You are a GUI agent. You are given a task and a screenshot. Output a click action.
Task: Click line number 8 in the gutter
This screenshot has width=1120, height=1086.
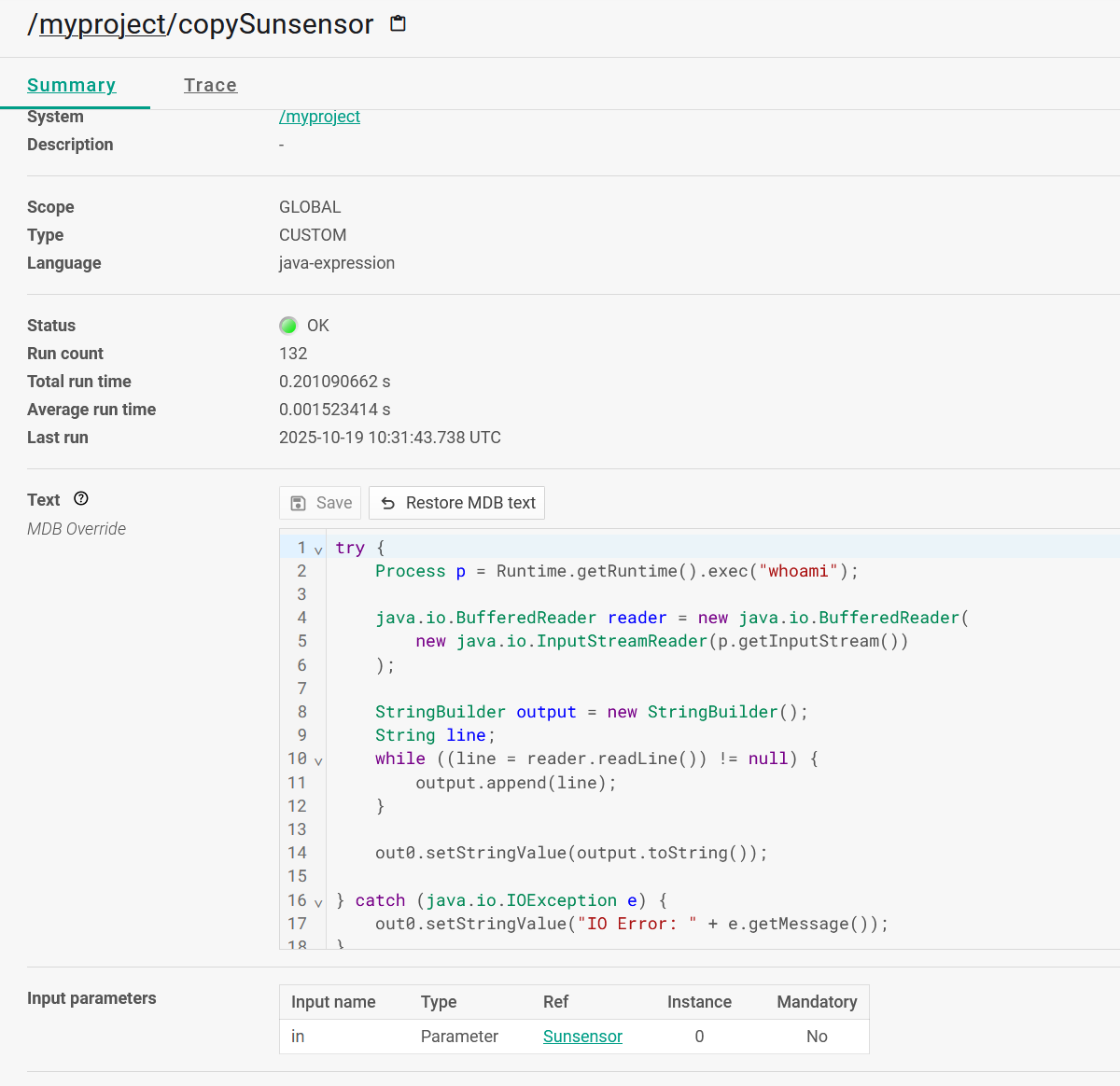pyautogui.click(x=301, y=712)
